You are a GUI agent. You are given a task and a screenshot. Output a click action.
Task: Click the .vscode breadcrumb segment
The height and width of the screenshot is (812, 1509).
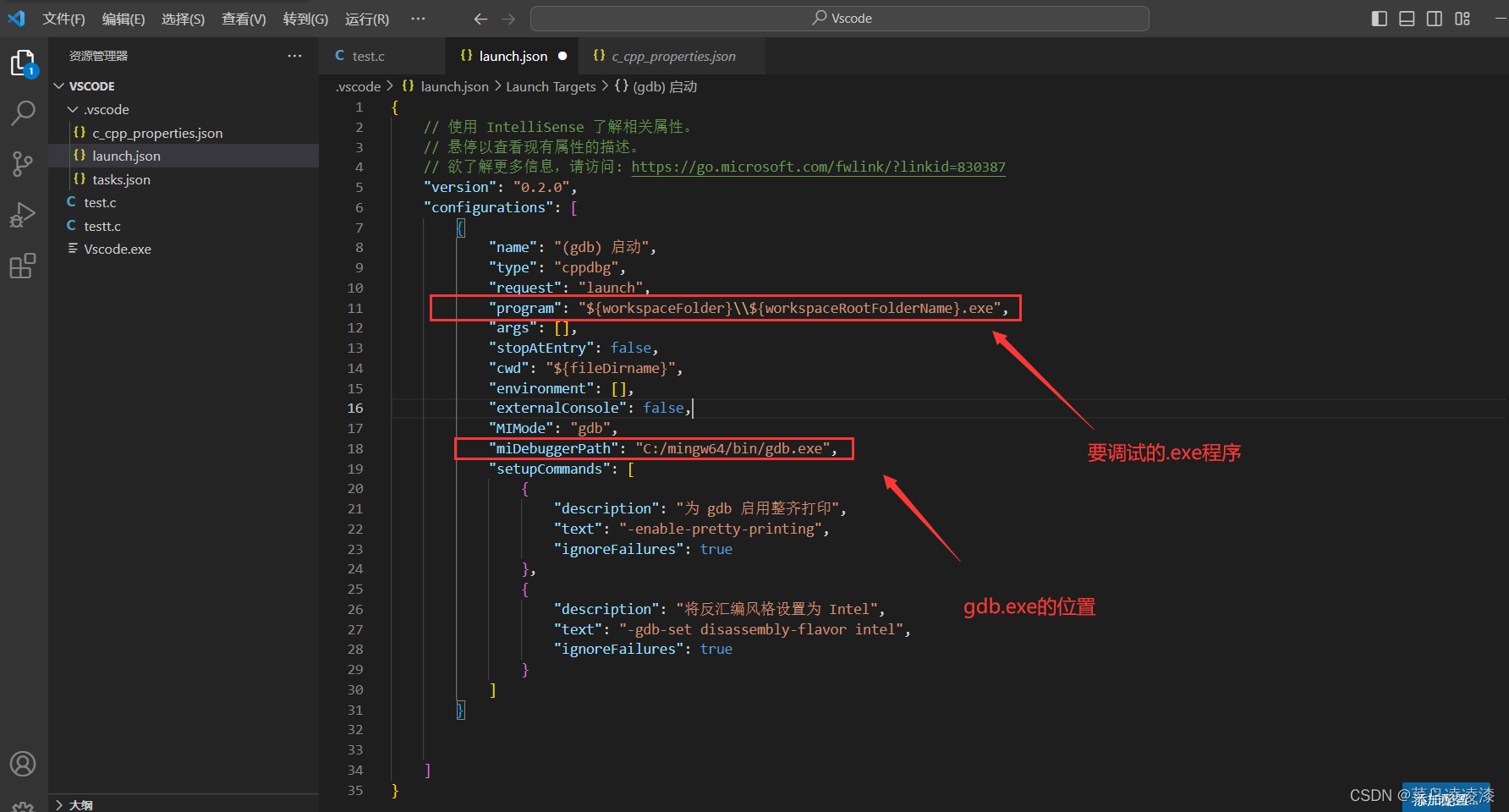click(x=359, y=86)
